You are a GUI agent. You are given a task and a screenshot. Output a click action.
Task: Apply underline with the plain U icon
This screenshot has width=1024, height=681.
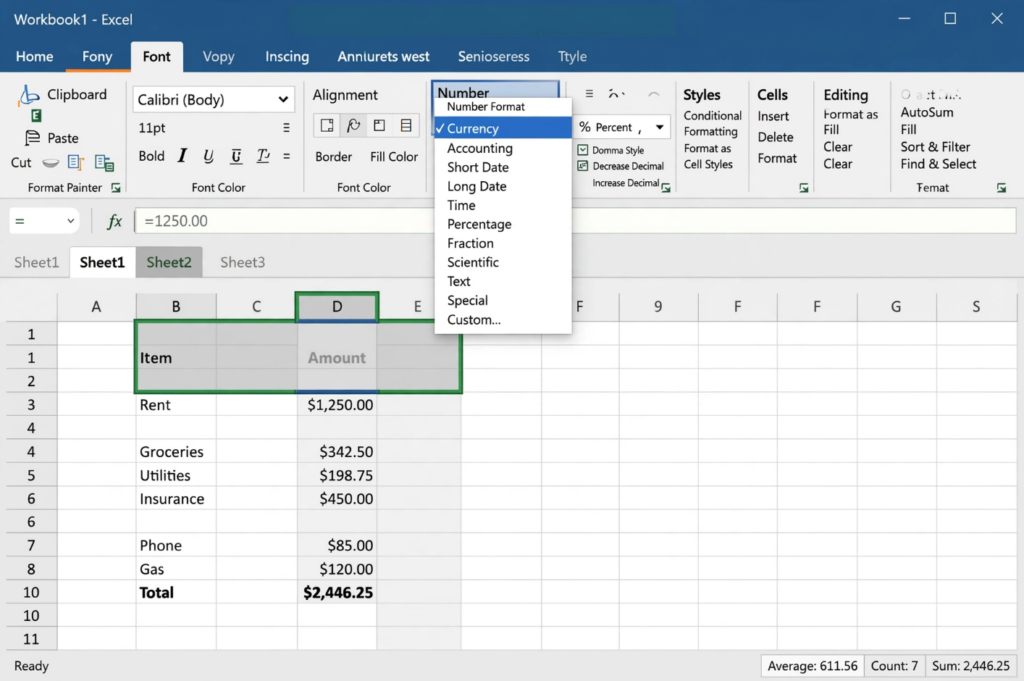(x=208, y=156)
